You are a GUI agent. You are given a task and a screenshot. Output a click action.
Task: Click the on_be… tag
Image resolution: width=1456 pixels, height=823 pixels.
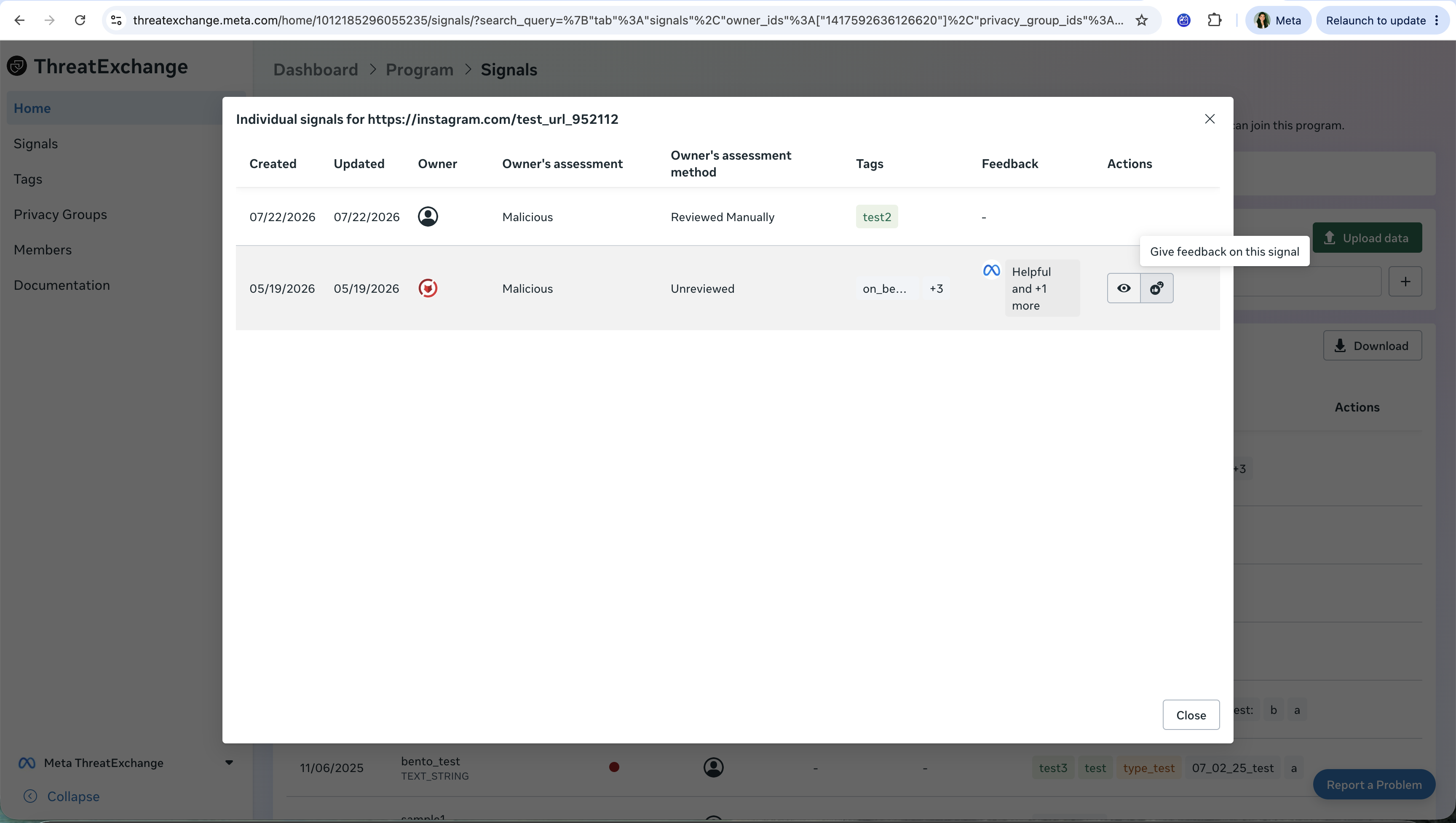884,289
